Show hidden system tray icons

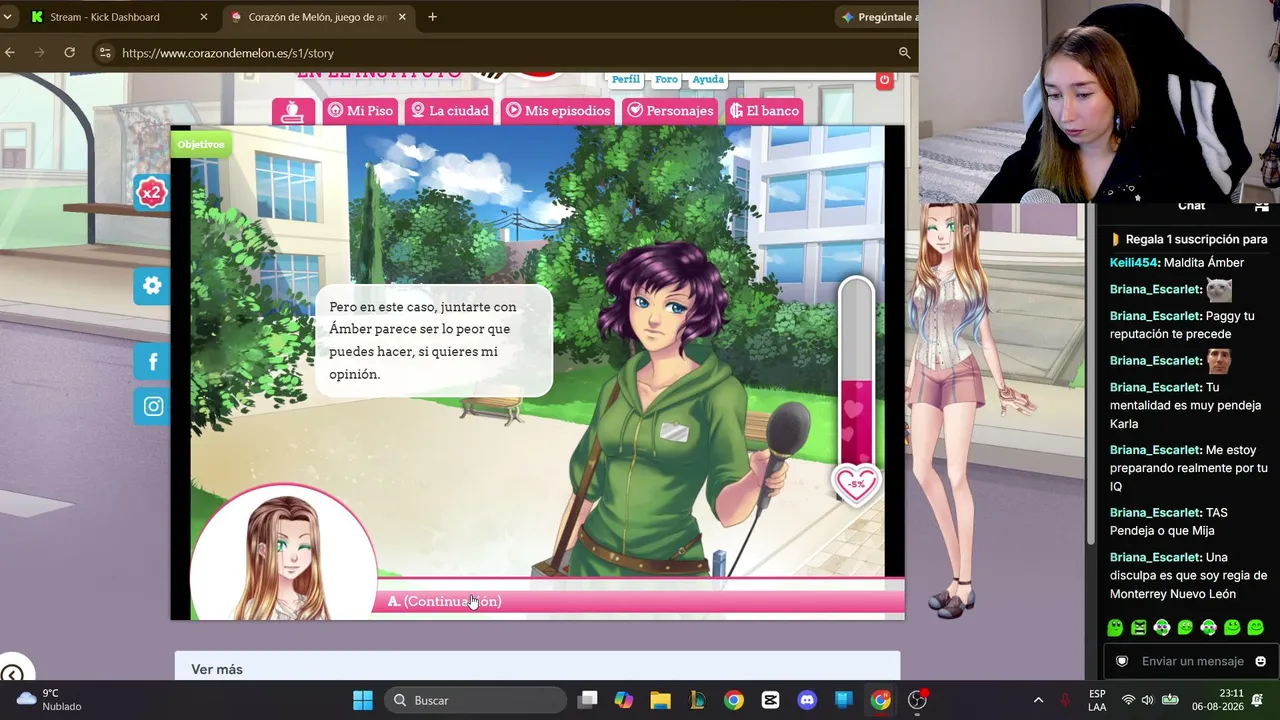(1038, 700)
